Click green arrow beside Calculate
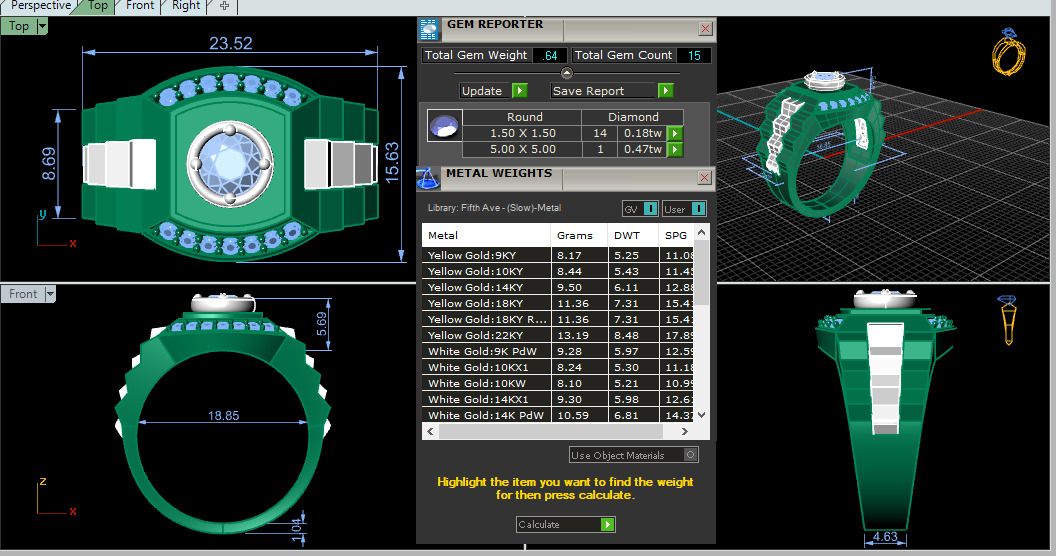The width and height of the screenshot is (1056, 556). [607, 524]
